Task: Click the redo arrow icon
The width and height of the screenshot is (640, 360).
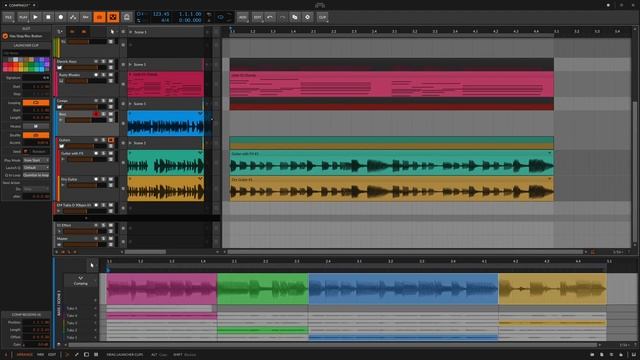Action: point(282,17)
